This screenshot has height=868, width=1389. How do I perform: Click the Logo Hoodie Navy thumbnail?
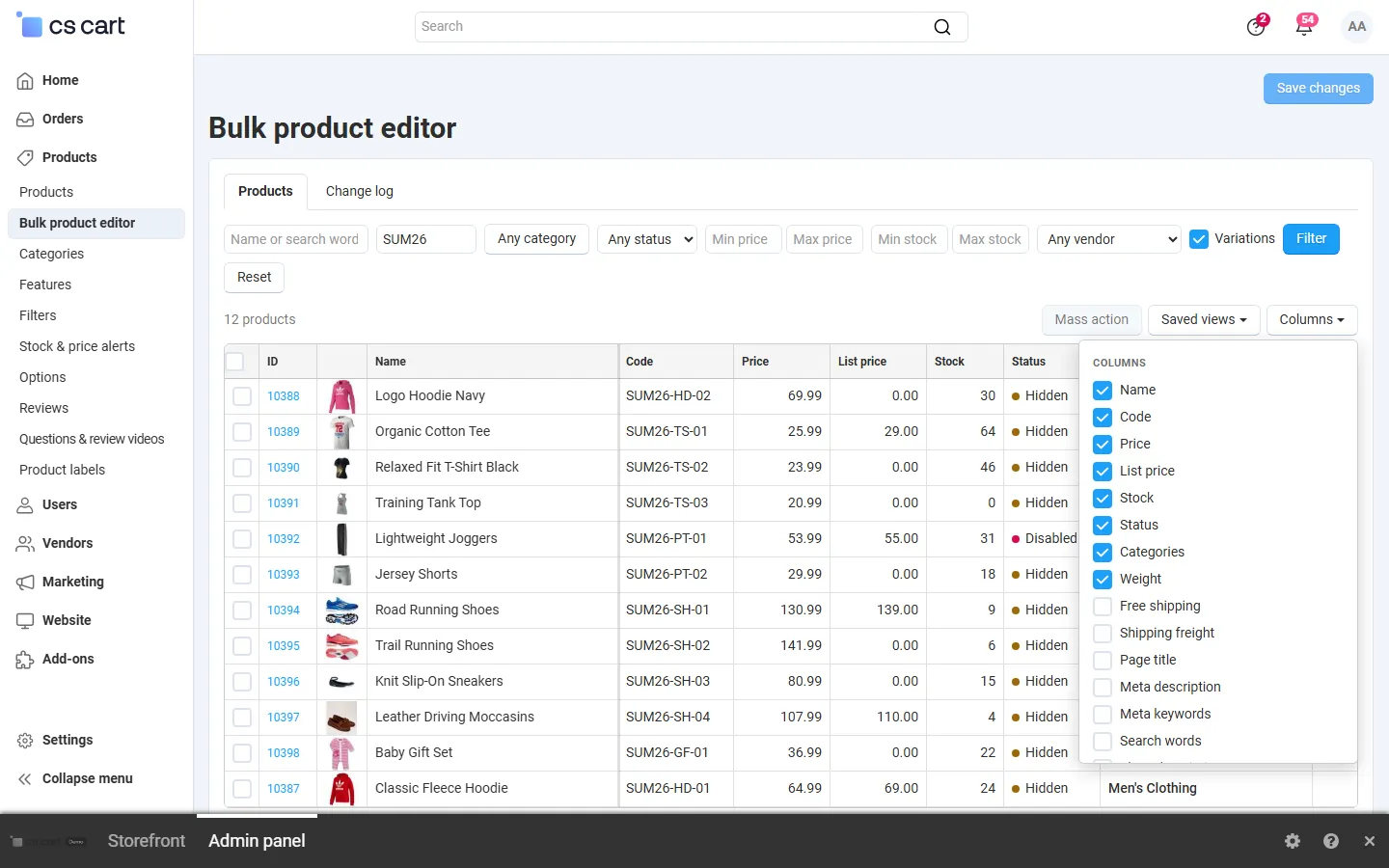[341, 396]
